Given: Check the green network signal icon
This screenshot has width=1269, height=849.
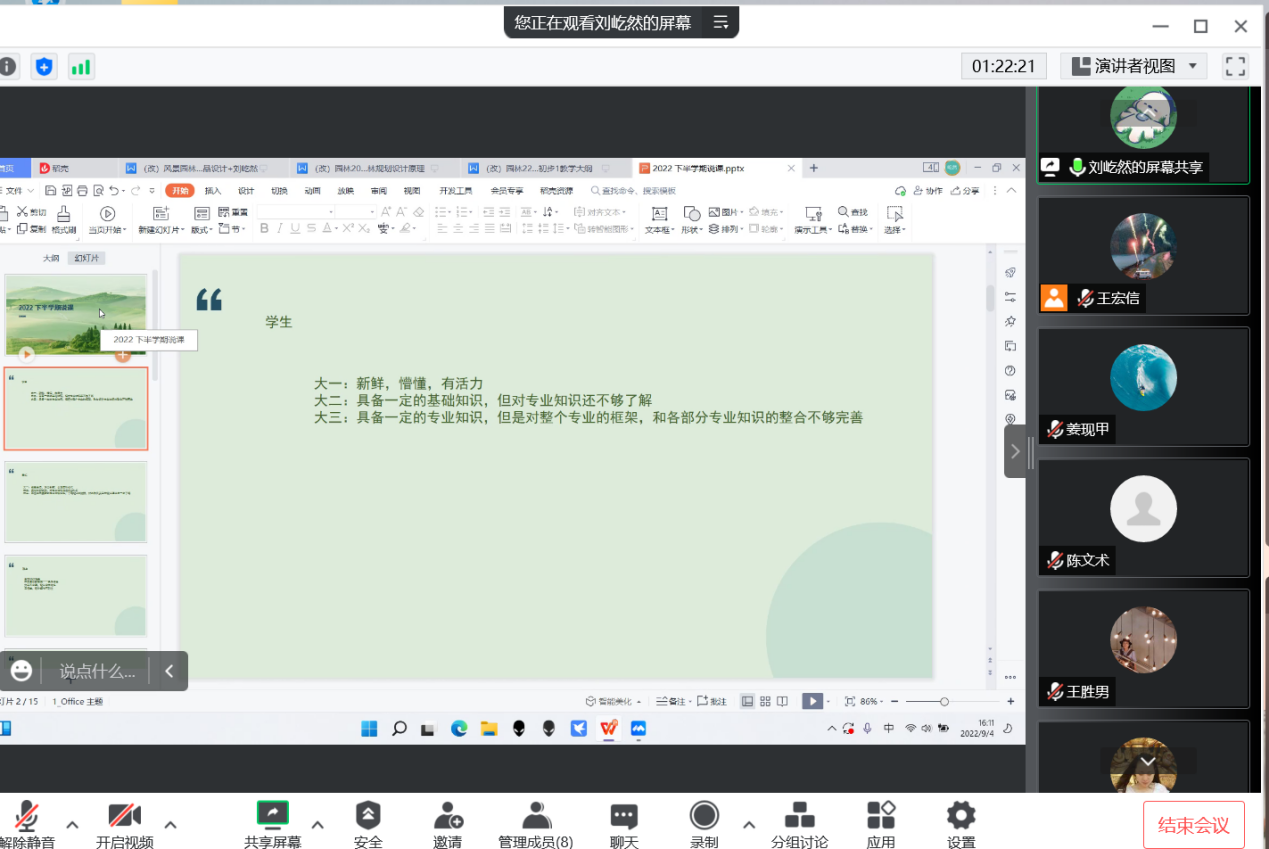Looking at the screenshot, I should tap(81, 67).
